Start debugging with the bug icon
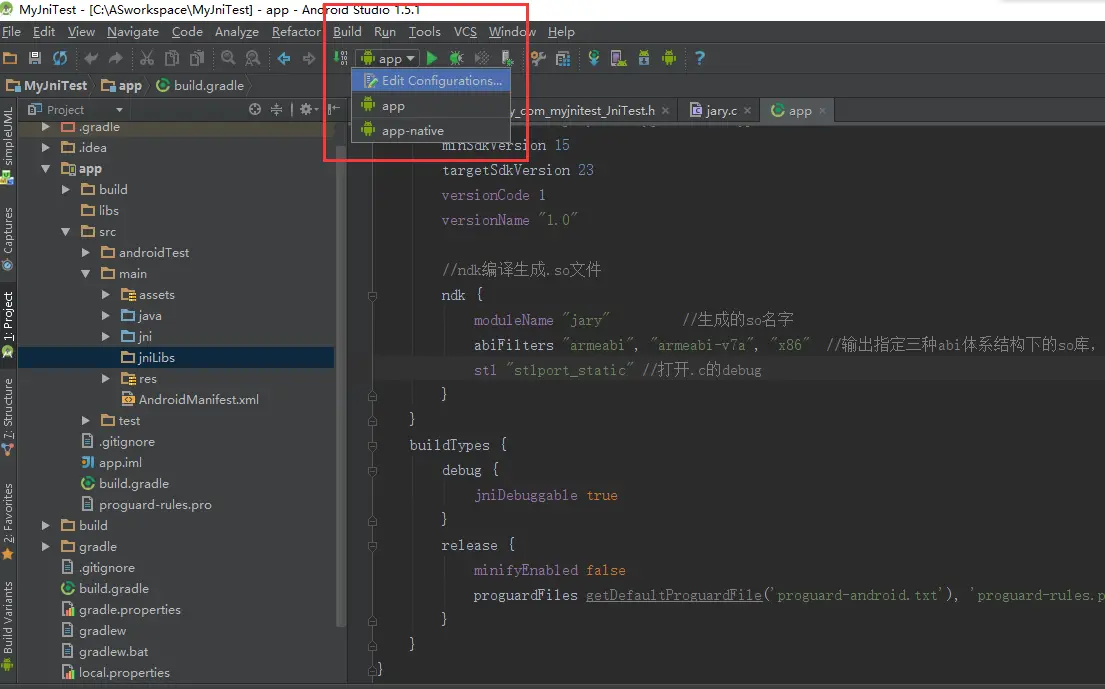 (x=457, y=58)
